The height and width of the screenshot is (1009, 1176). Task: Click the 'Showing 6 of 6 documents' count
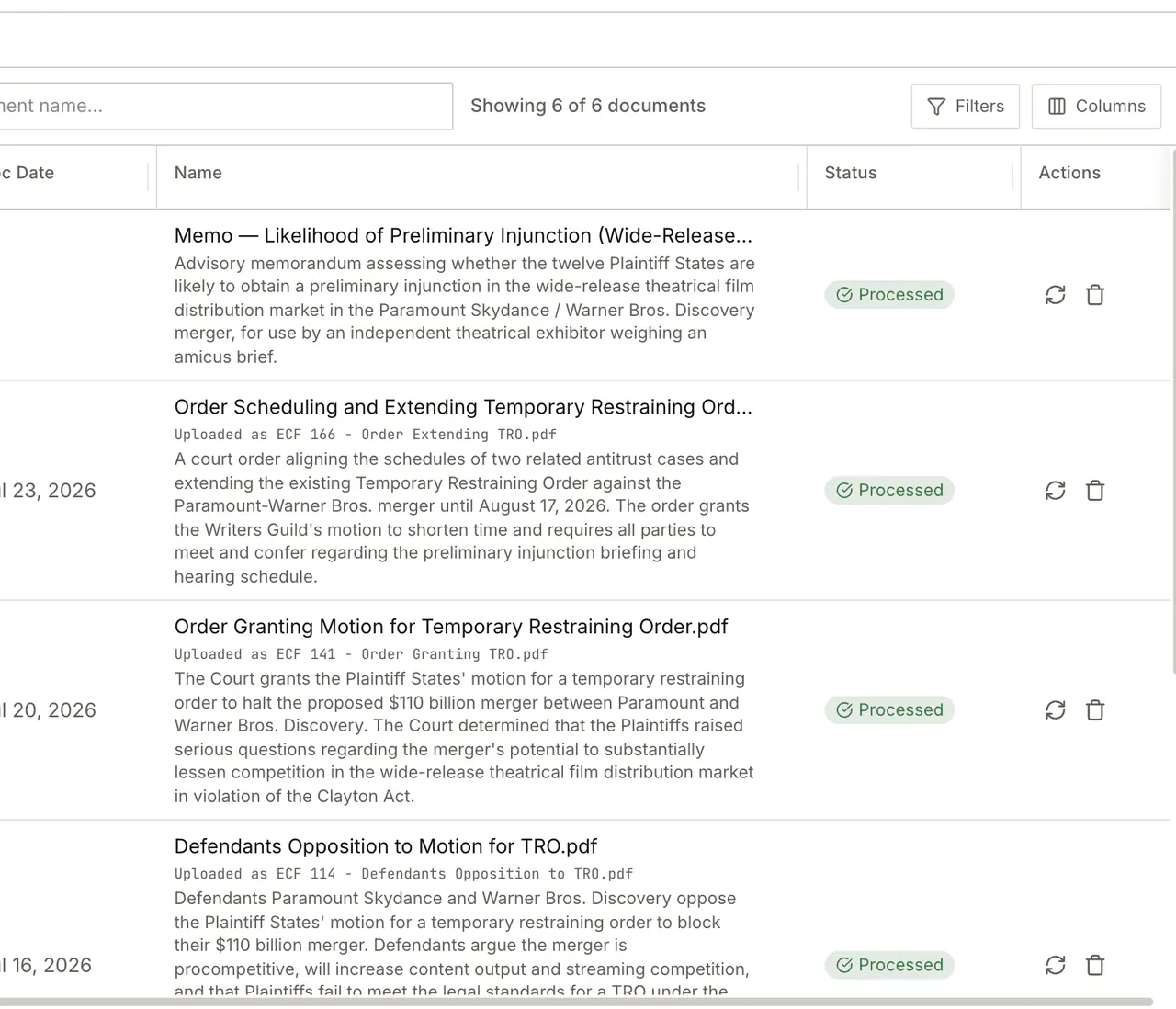coord(588,106)
